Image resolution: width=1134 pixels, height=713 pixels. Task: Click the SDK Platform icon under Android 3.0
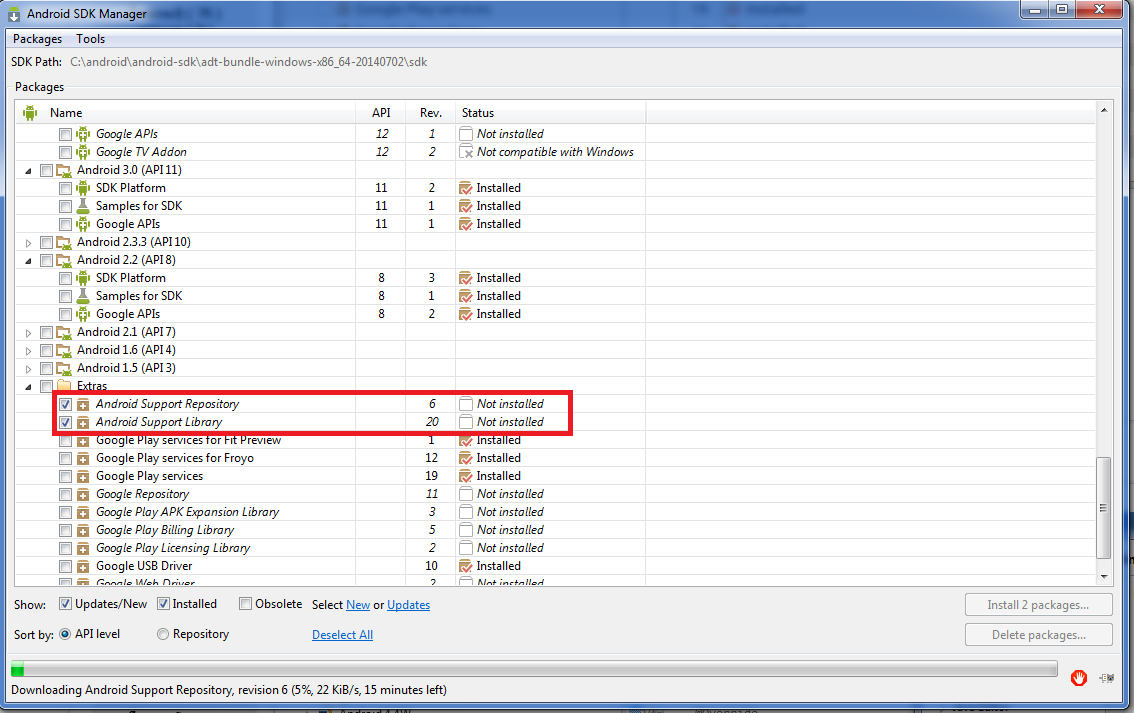pyautogui.click(x=83, y=188)
